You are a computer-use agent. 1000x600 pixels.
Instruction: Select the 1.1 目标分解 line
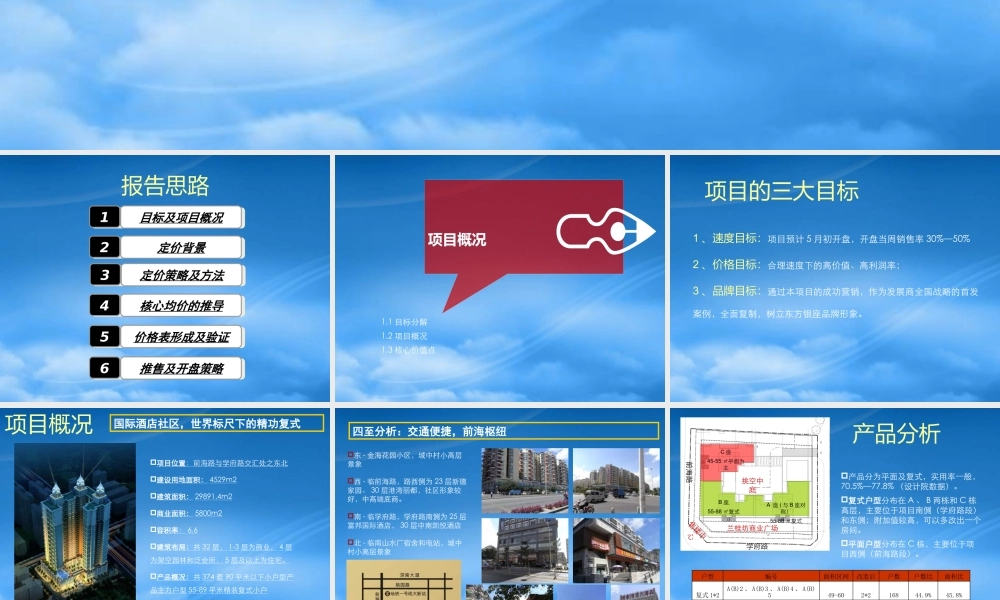pos(404,322)
